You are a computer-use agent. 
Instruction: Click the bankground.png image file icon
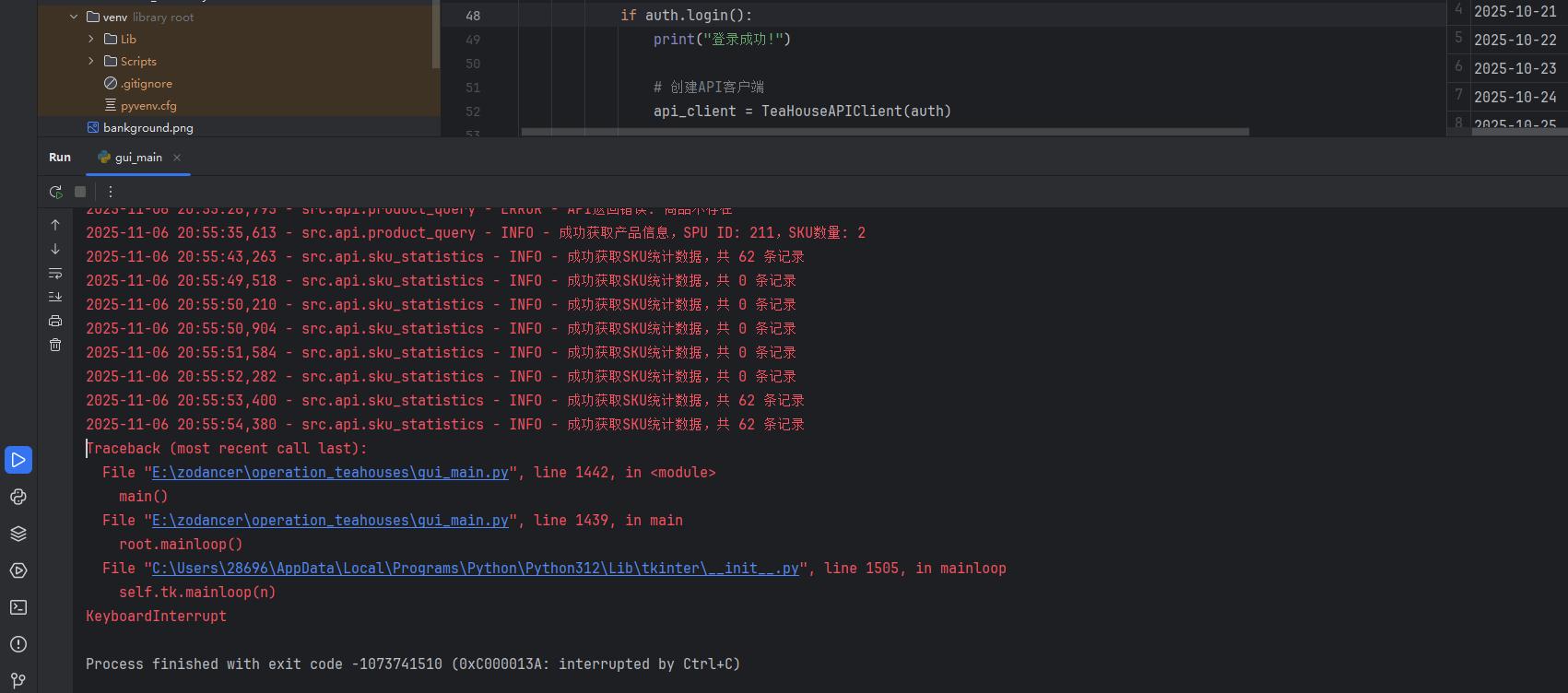tap(93, 127)
